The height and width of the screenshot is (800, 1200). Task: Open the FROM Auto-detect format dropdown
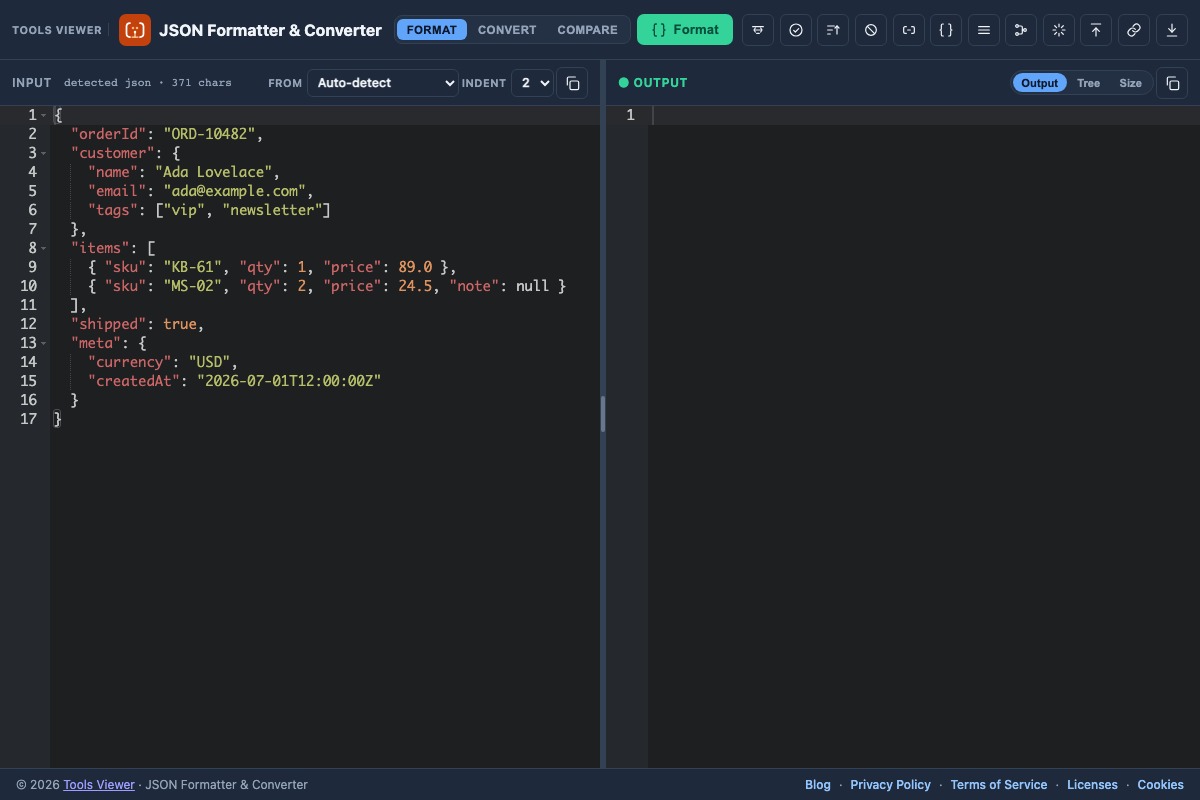383,83
